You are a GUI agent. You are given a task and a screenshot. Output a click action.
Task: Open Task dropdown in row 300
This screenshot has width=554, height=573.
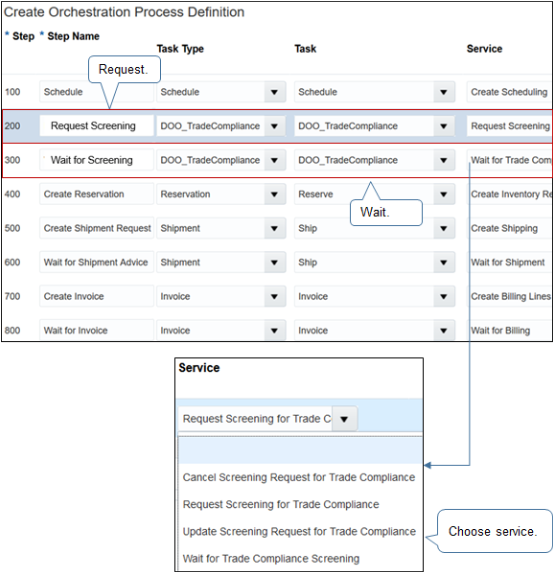tap(444, 160)
